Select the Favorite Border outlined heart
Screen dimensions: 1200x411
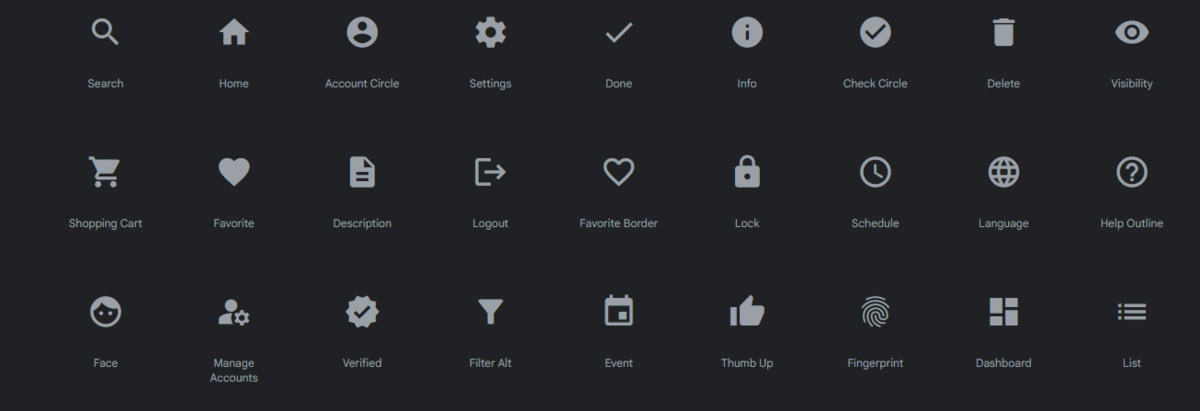pyautogui.click(x=619, y=172)
